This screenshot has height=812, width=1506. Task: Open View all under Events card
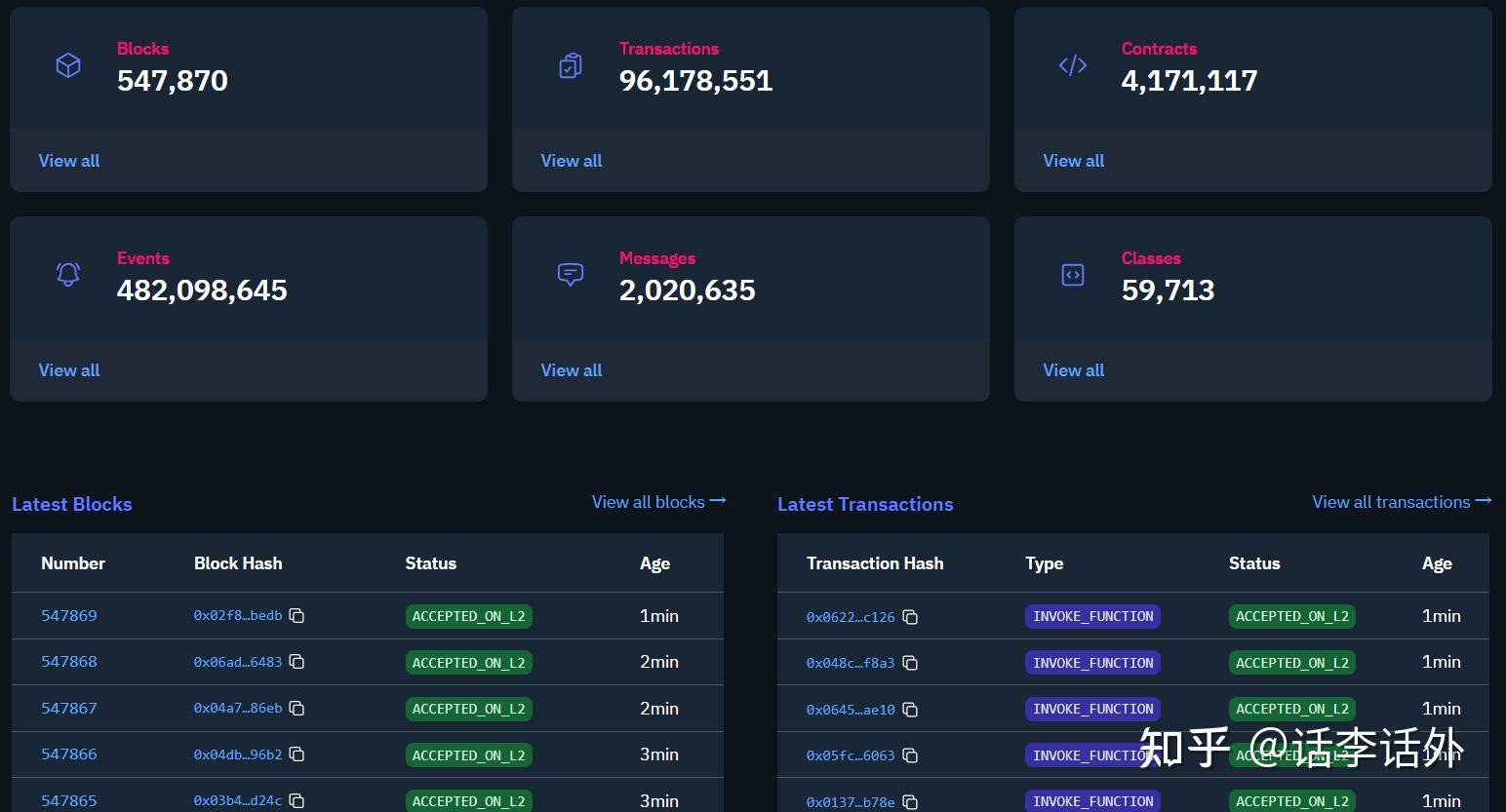point(69,370)
